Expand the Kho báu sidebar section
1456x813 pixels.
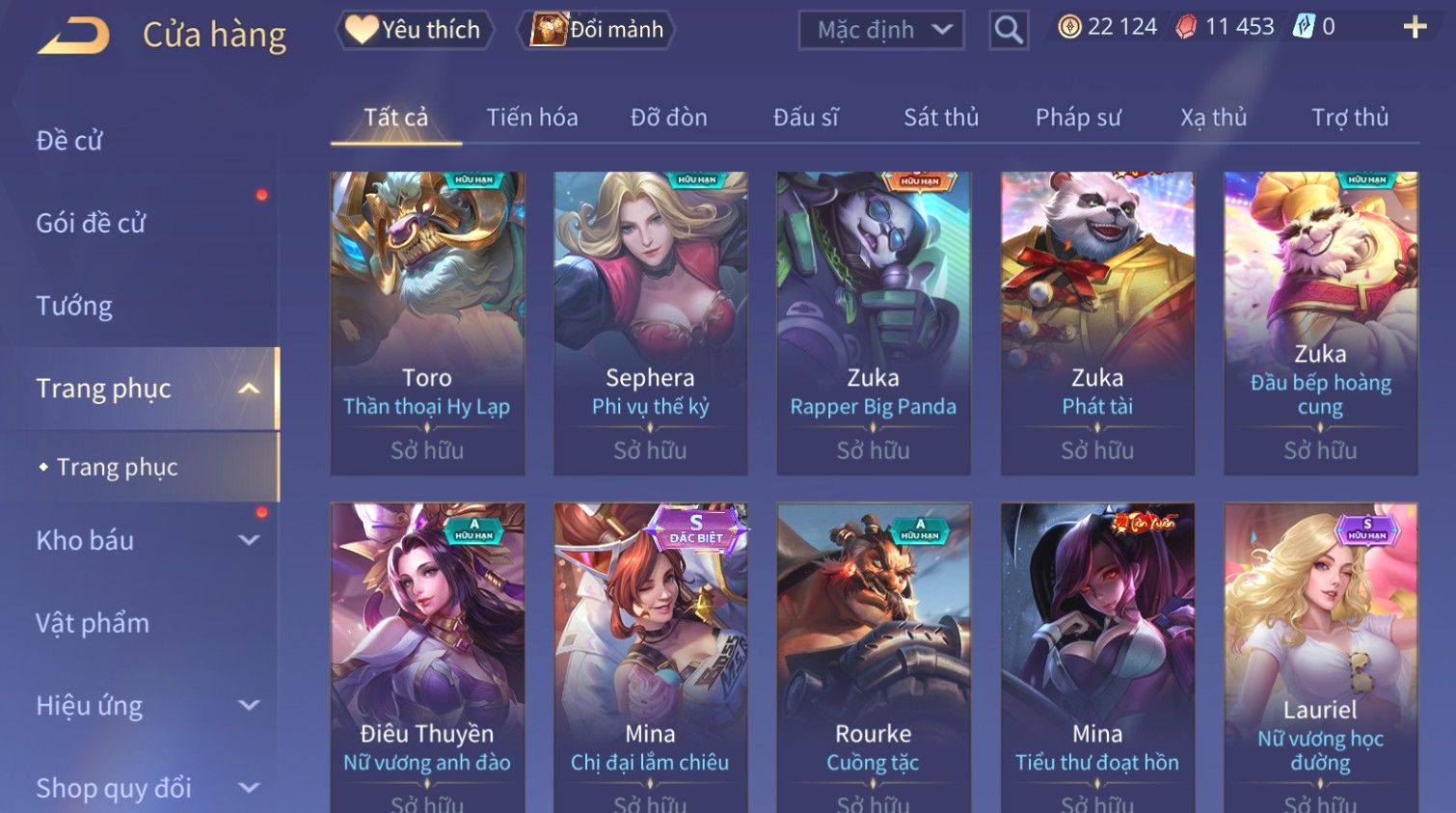(249, 540)
